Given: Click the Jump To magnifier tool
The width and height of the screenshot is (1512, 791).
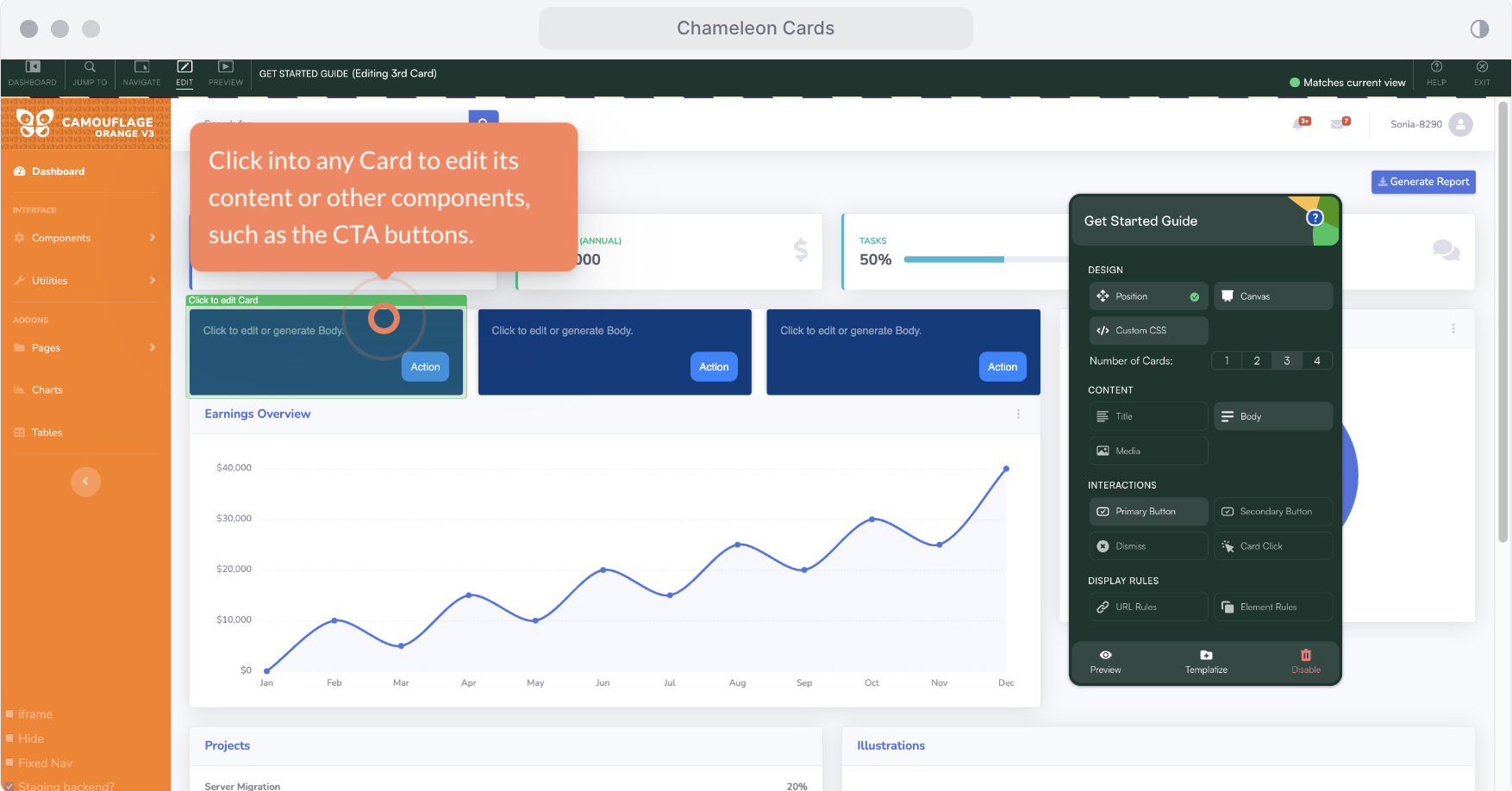Looking at the screenshot, I should click(x=90, y=72).
